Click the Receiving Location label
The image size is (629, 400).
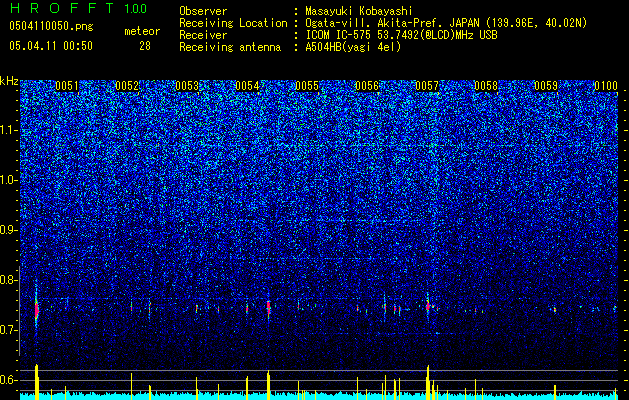pyautogui.click(x=233, y=23)
